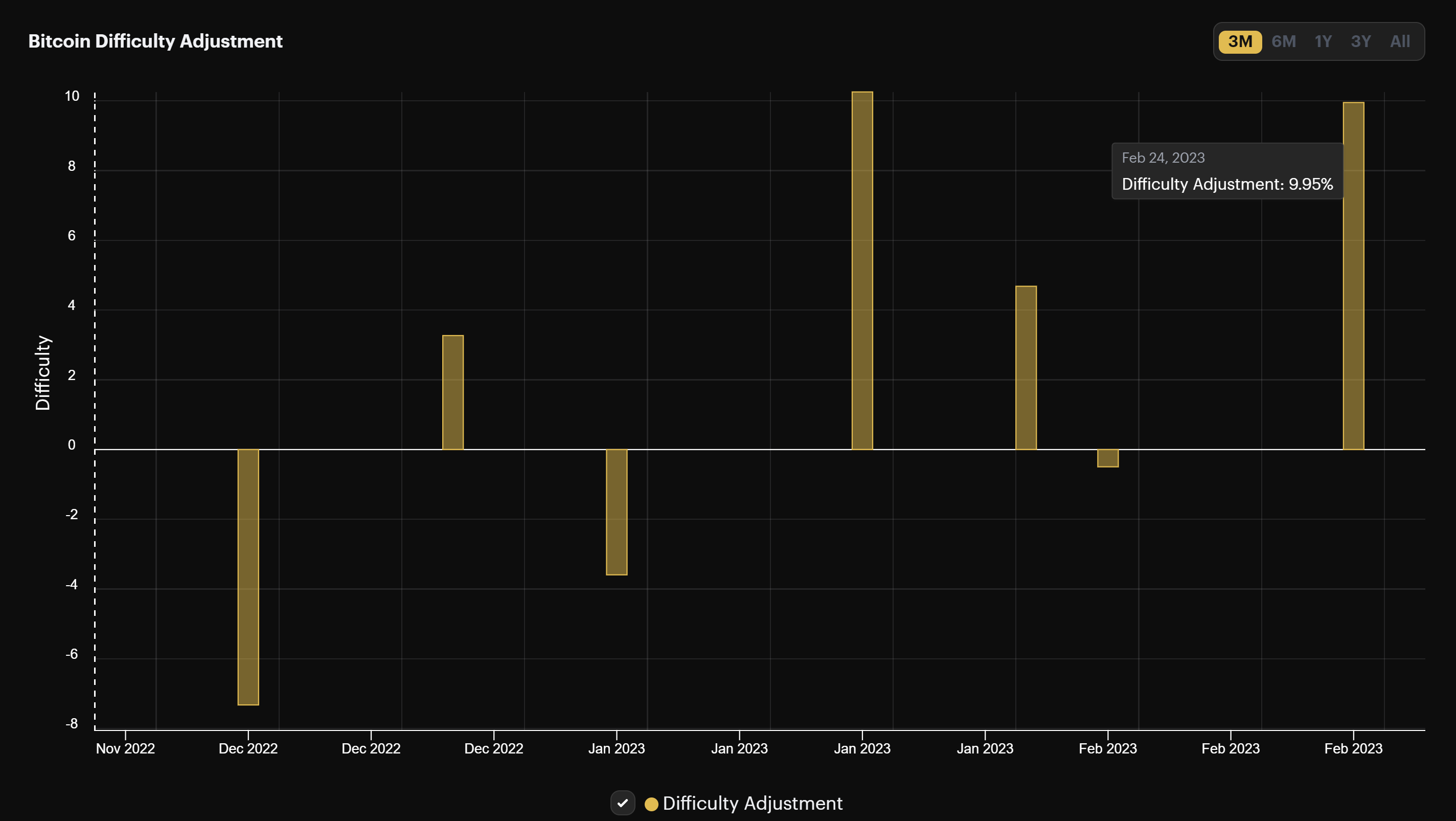Select the 6M time range button

[1284, 41]
